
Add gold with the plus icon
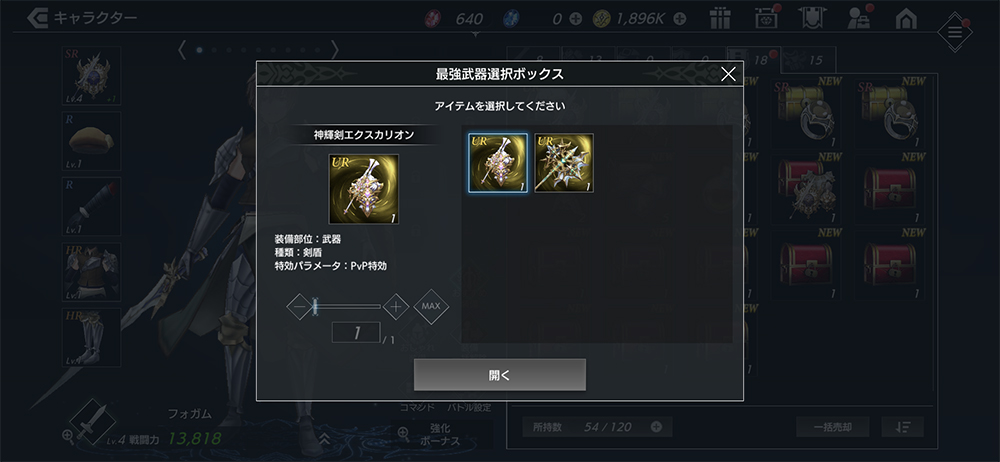click(680, 19)
